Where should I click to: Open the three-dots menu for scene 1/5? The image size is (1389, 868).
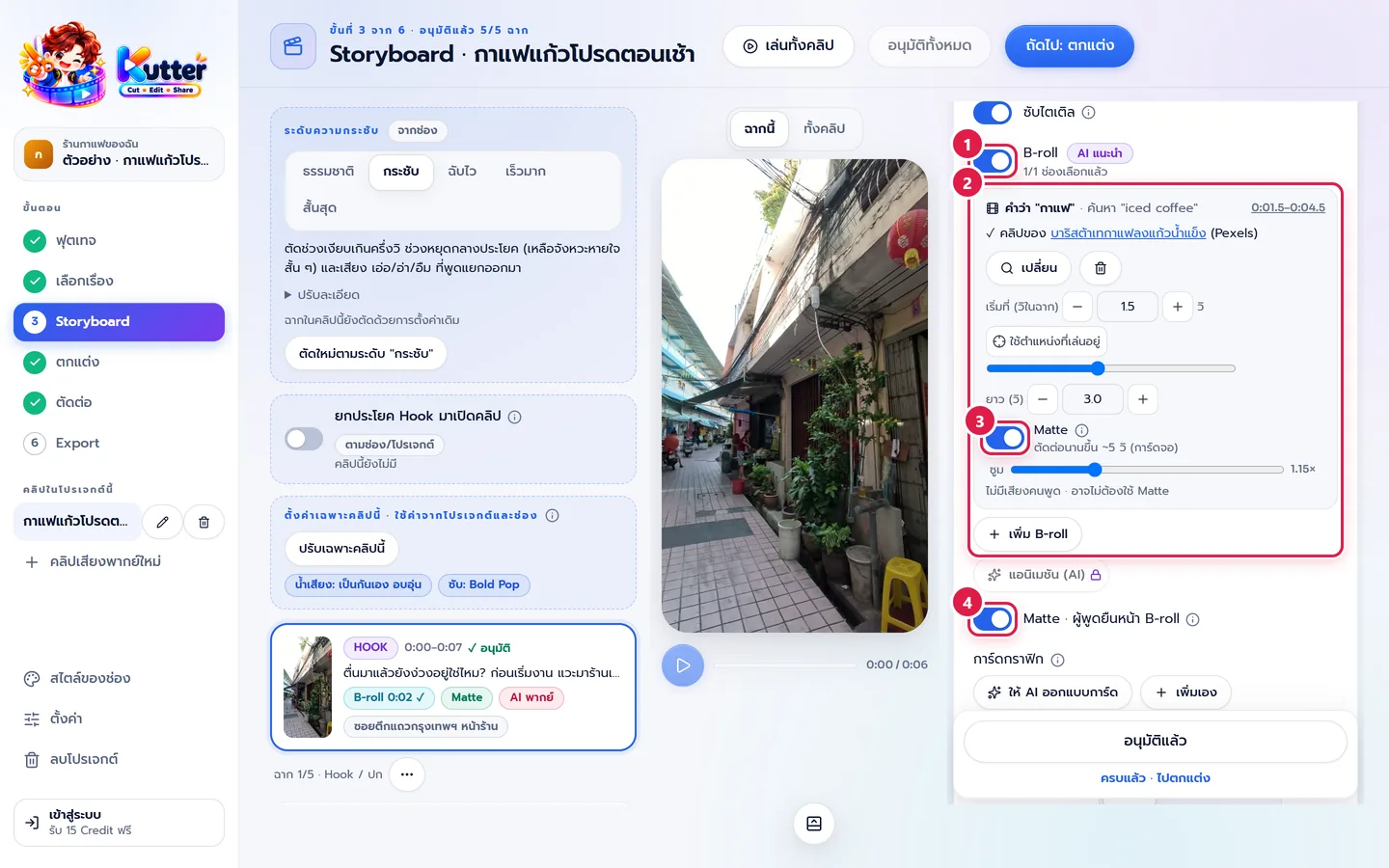tap(407, 774)
